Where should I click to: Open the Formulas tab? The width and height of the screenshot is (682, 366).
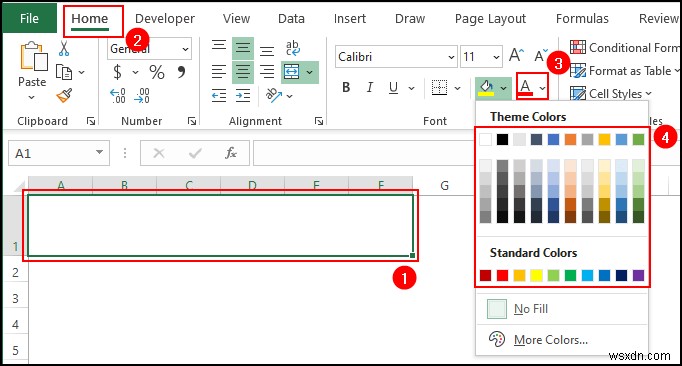tap(582, 18)
